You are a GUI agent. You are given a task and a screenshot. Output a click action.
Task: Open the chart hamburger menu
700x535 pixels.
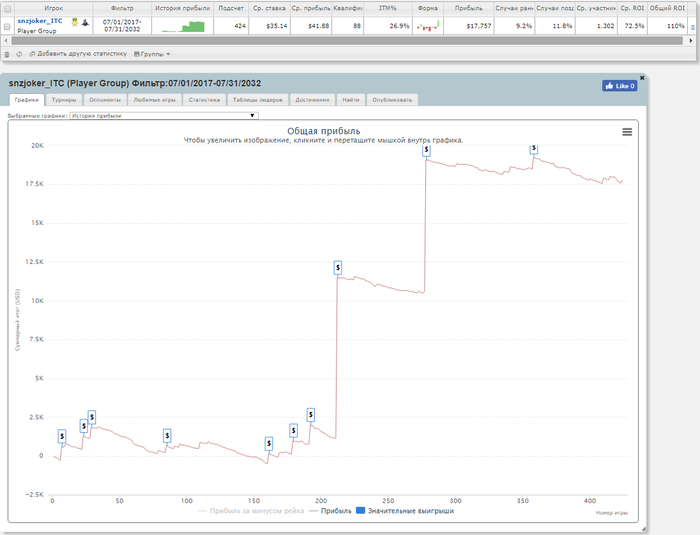pos(627,132)
